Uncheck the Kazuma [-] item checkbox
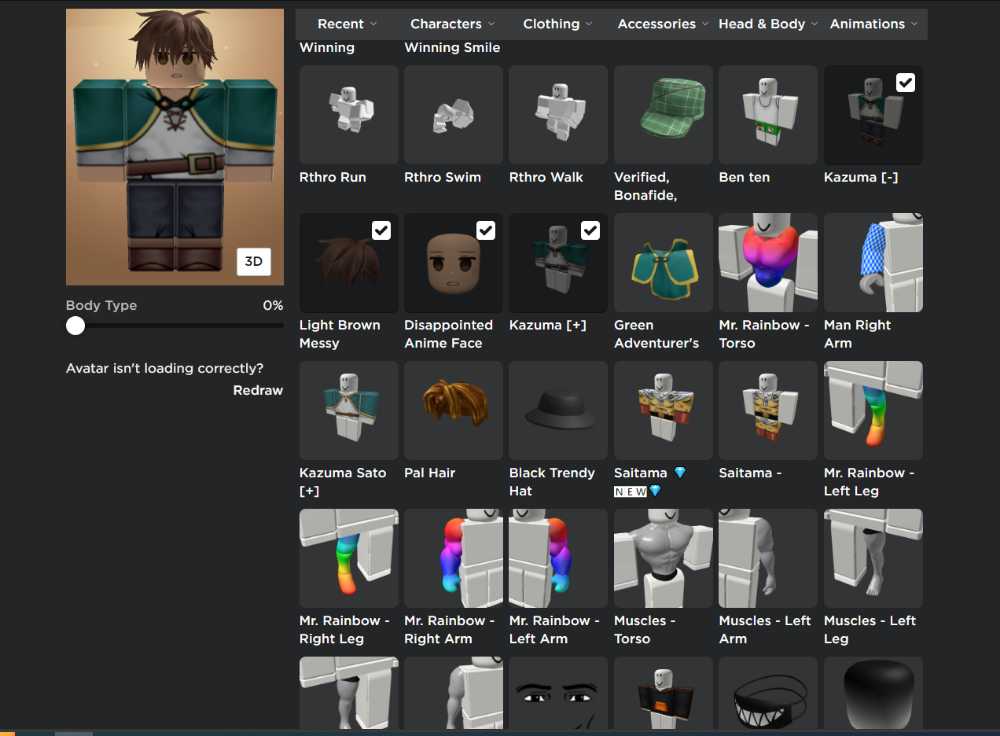Image resolution: width=1000 pixels, height=736 pixels. coord(906,83)
